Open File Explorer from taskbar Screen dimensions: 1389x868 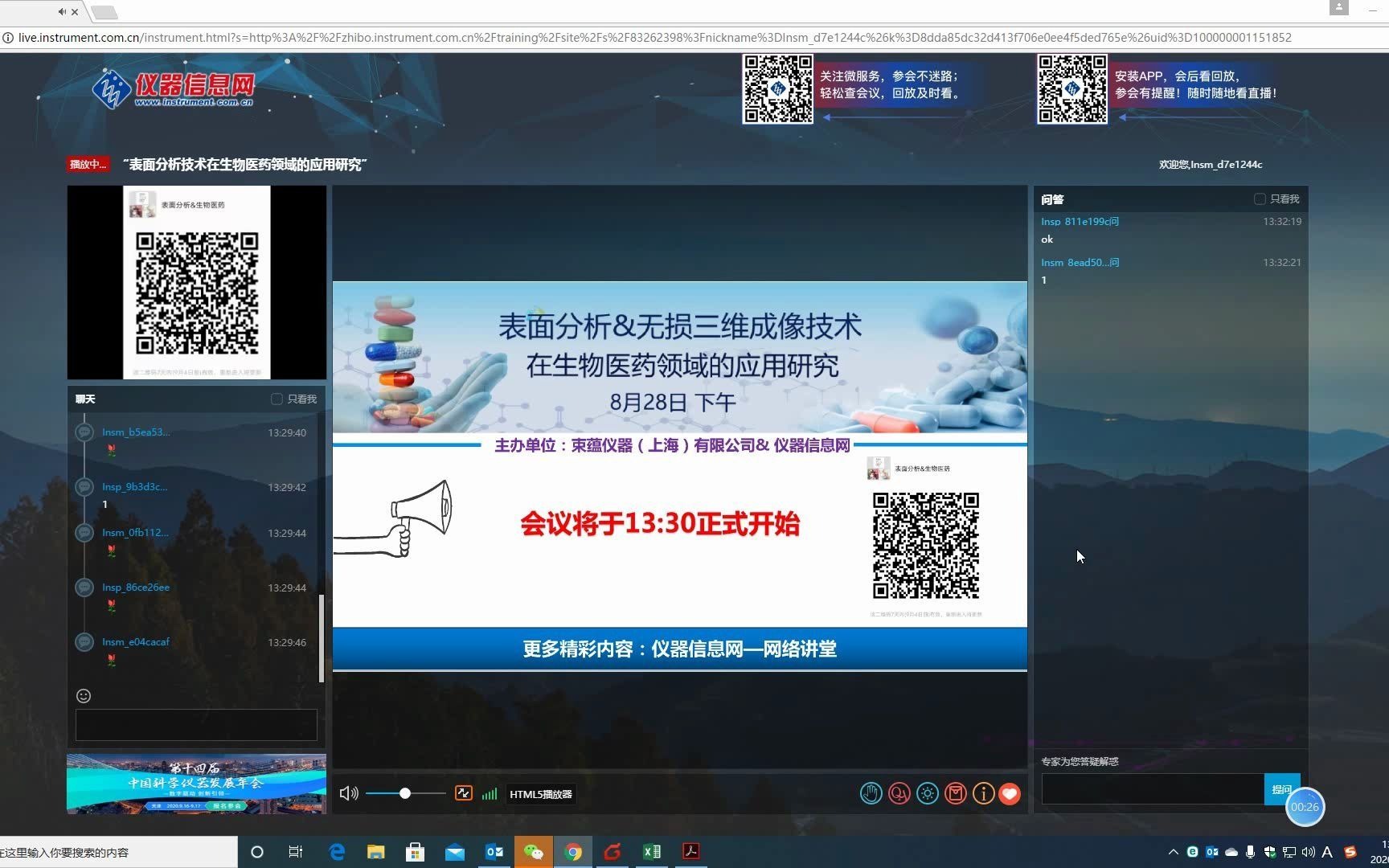[x=376, y=852]
